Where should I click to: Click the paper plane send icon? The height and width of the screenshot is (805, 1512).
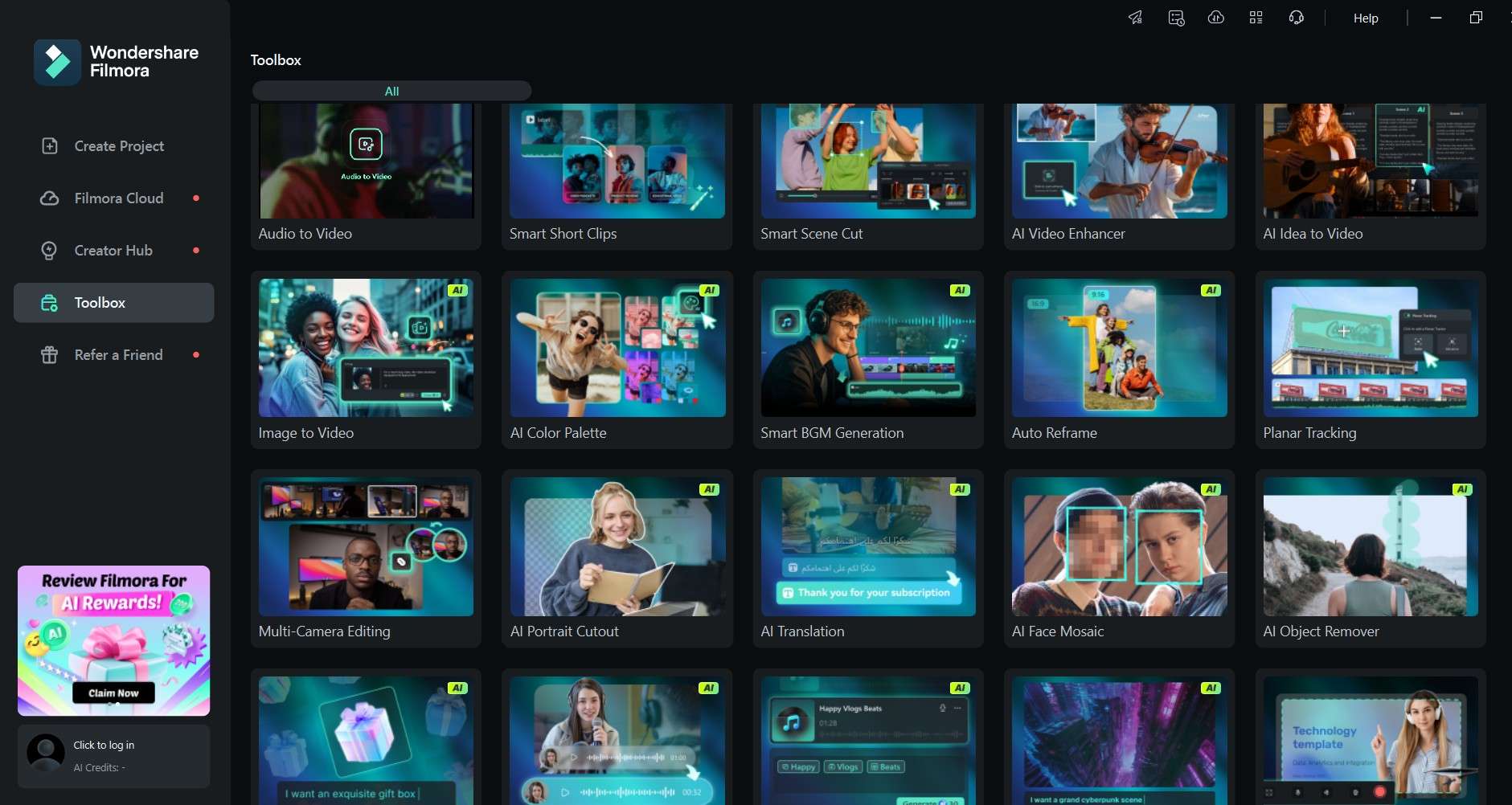(1135, 18)
